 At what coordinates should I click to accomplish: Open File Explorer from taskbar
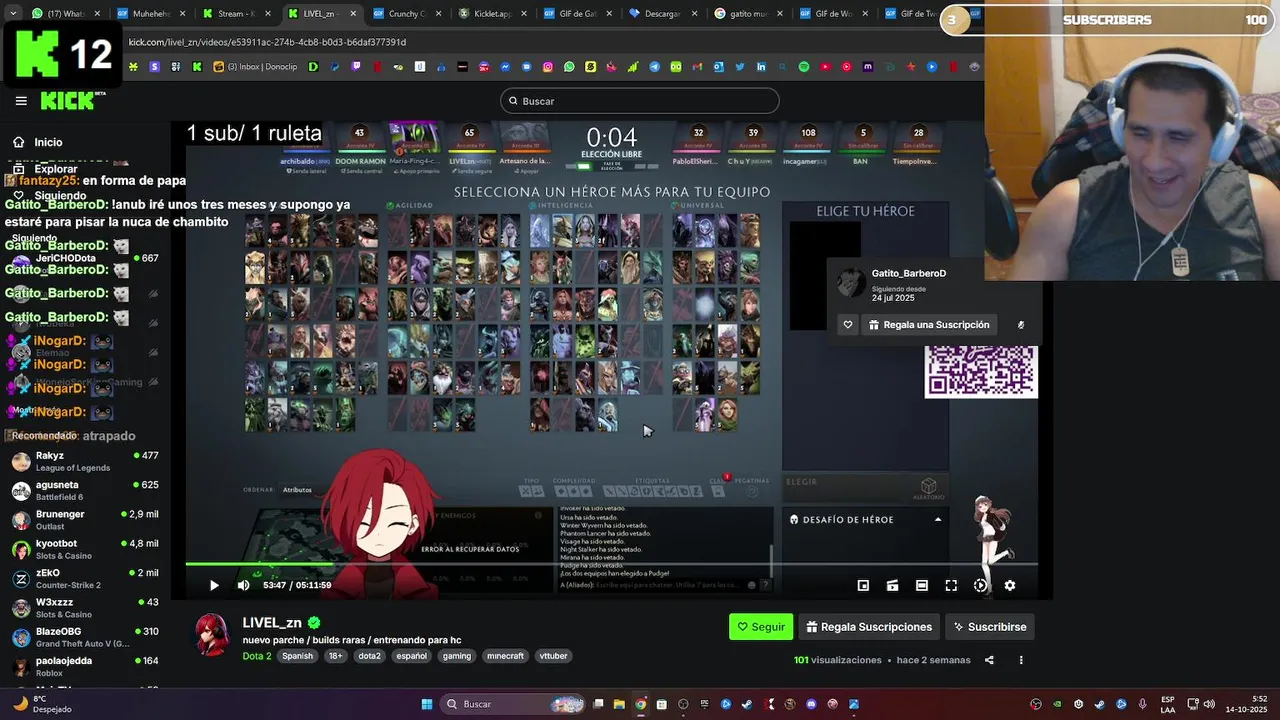click(x=619, y=704)
